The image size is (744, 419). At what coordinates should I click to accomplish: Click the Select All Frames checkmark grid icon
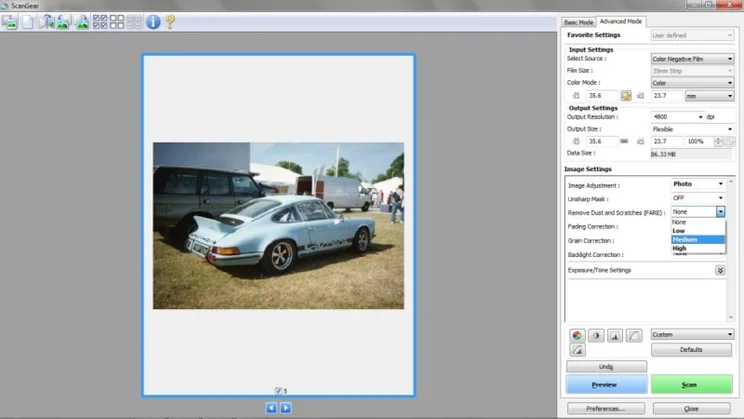tap(100, 21)
